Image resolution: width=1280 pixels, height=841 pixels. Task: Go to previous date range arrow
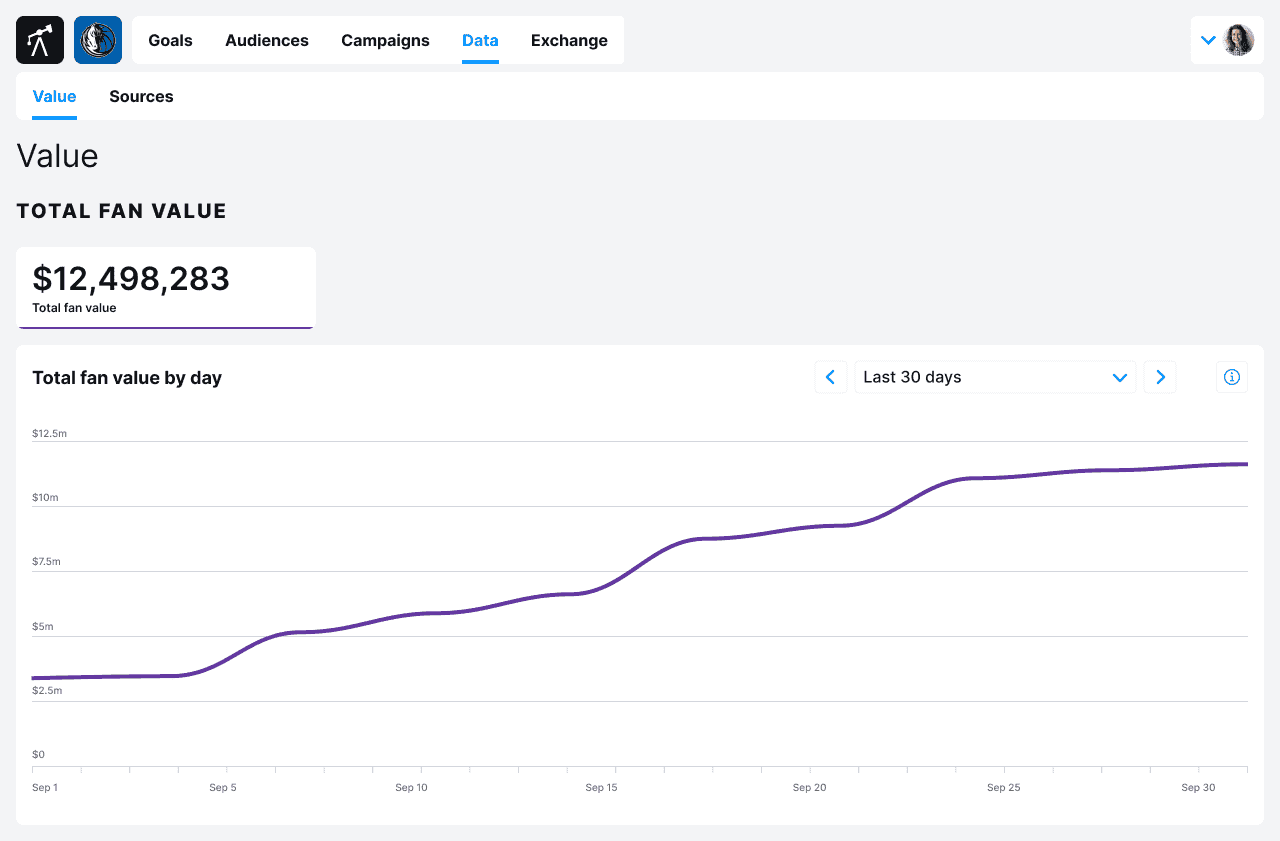[830, 377]
